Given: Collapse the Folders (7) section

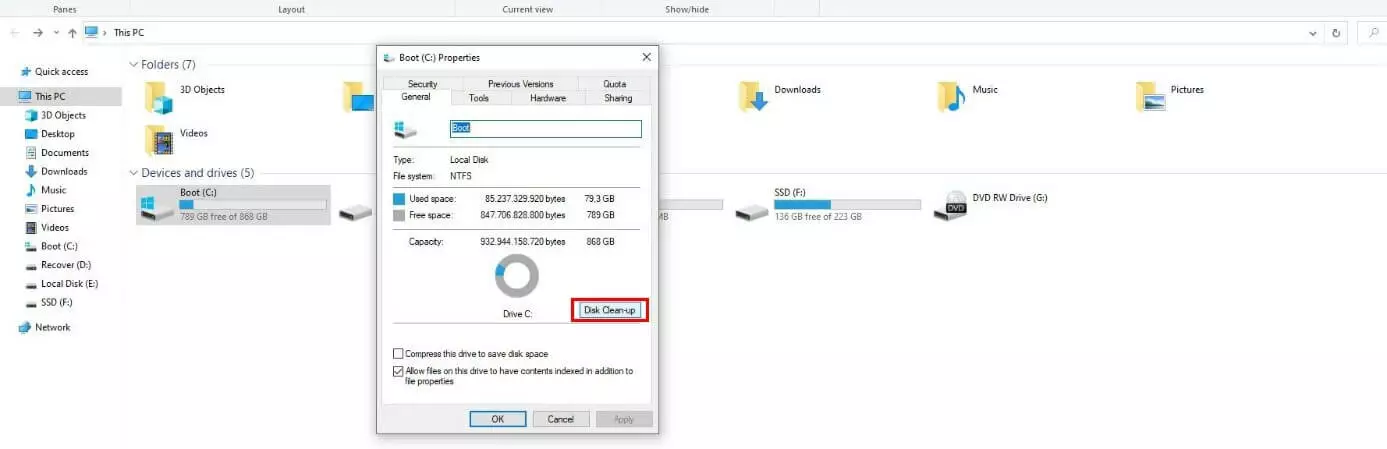Looking at the screenshot, I should (134, 65).
